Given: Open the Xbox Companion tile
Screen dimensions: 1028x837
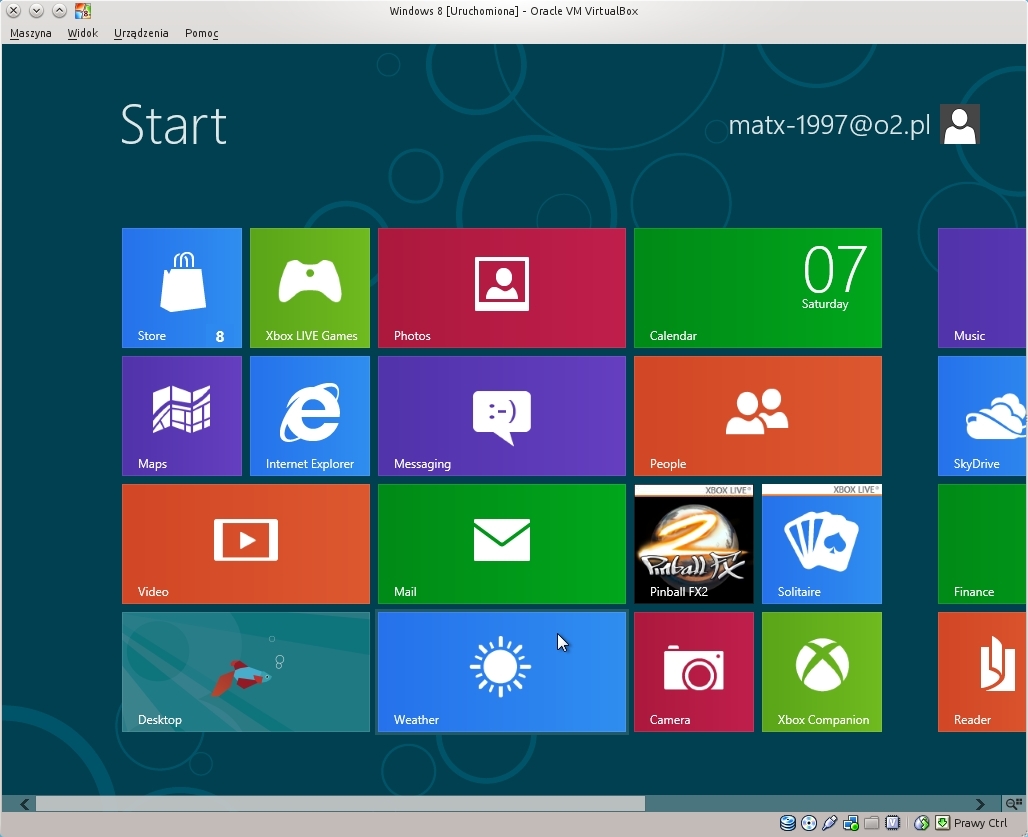Looking at the screenshot, I should click(x=821, y=672).
